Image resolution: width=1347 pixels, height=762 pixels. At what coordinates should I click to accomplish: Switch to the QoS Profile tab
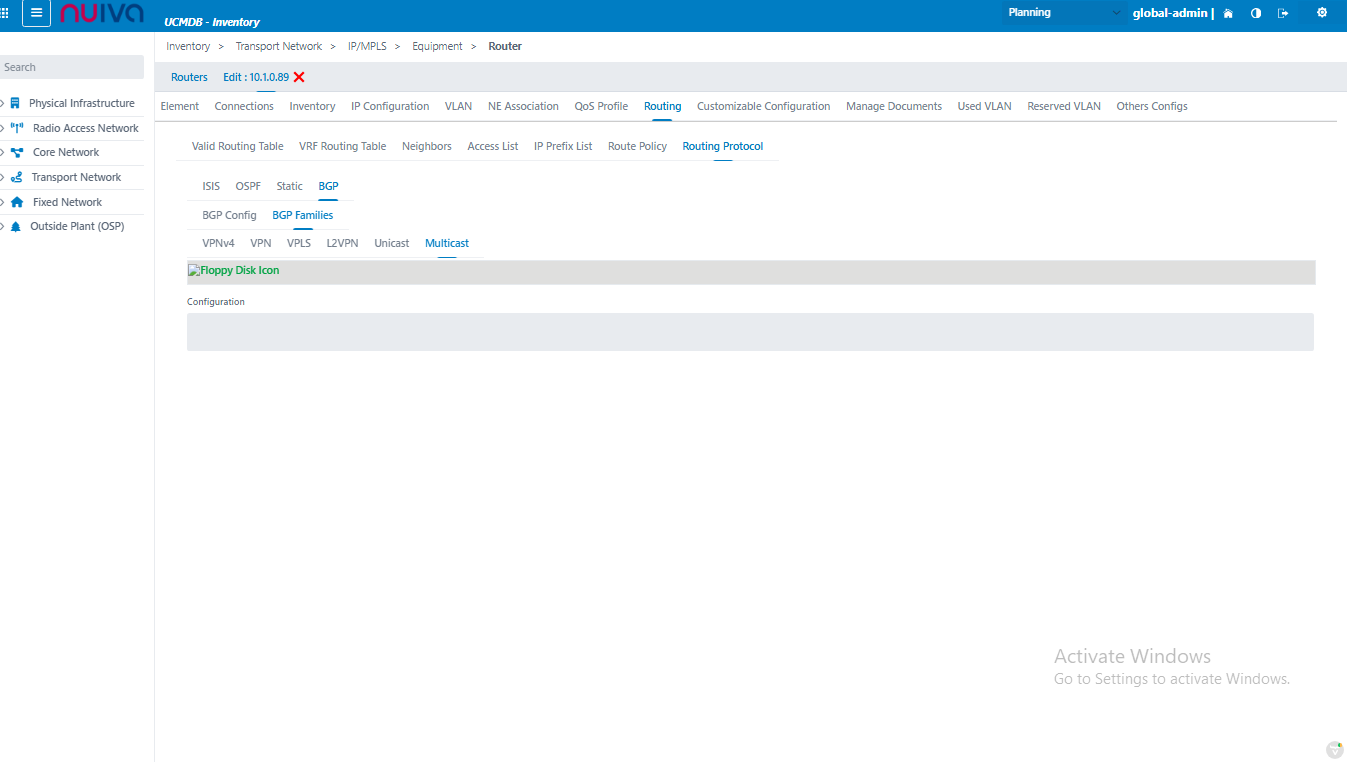[601, 106]
